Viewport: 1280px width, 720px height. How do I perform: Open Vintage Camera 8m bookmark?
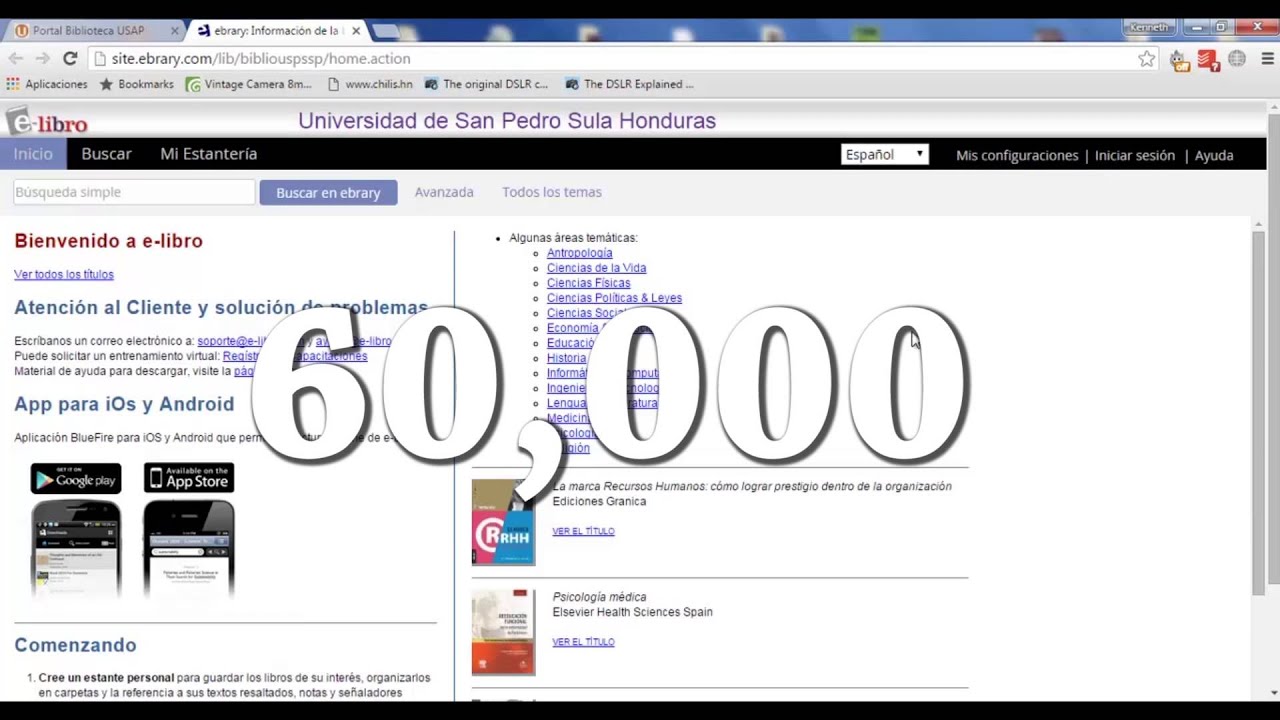[249, 84]
